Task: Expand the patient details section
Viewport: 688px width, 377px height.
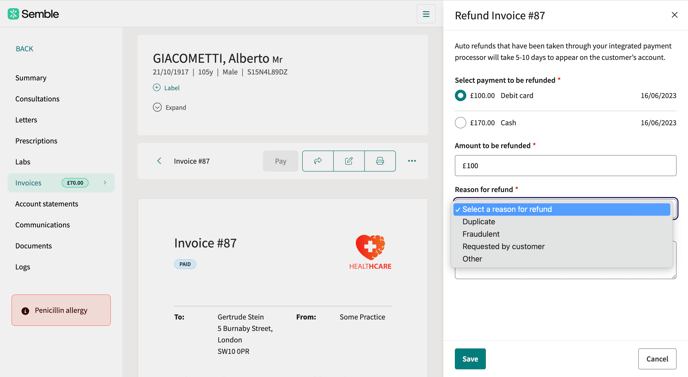Action: (x=169, y=107)
